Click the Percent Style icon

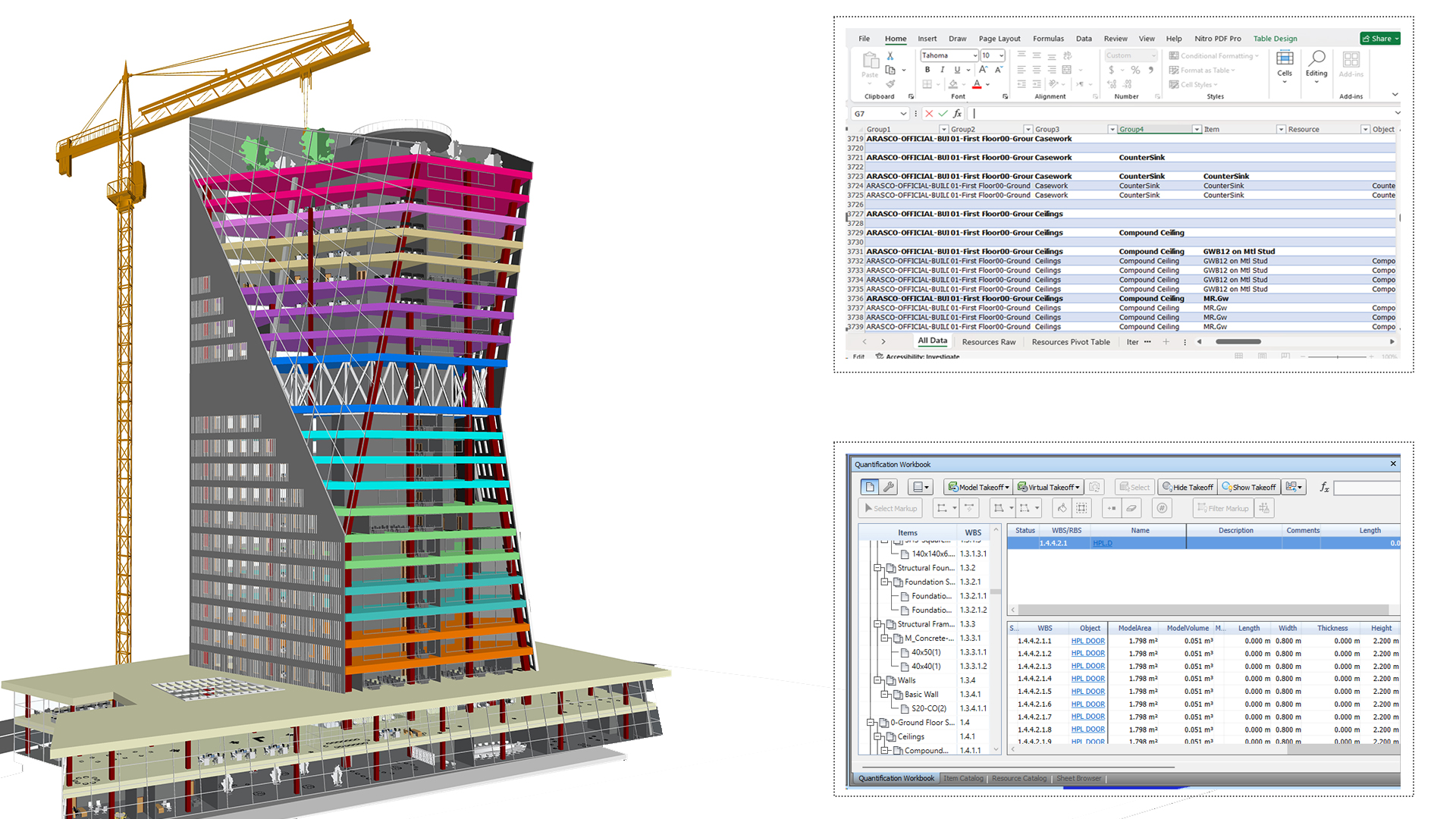click(x=1135, y=70)
